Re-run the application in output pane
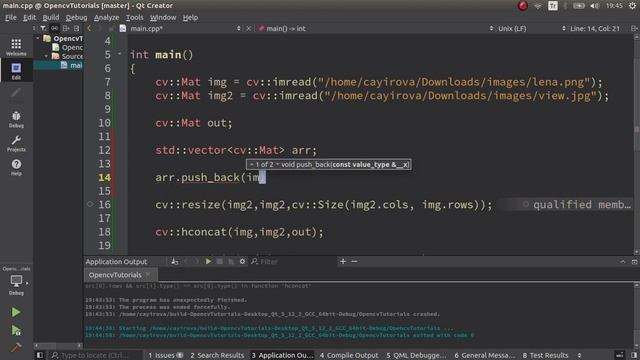 [x=208, y=261]
